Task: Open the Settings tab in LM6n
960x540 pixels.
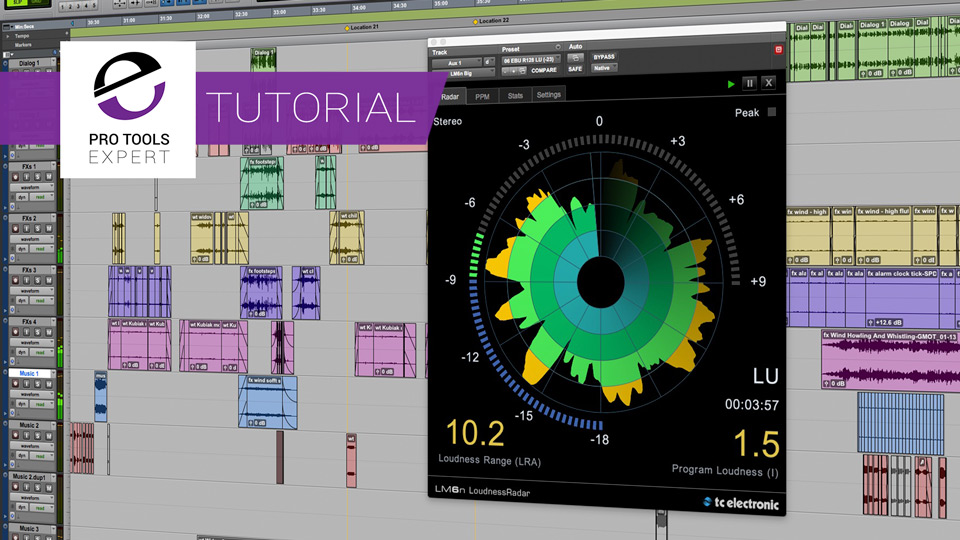Action: [x=549, y=95]
